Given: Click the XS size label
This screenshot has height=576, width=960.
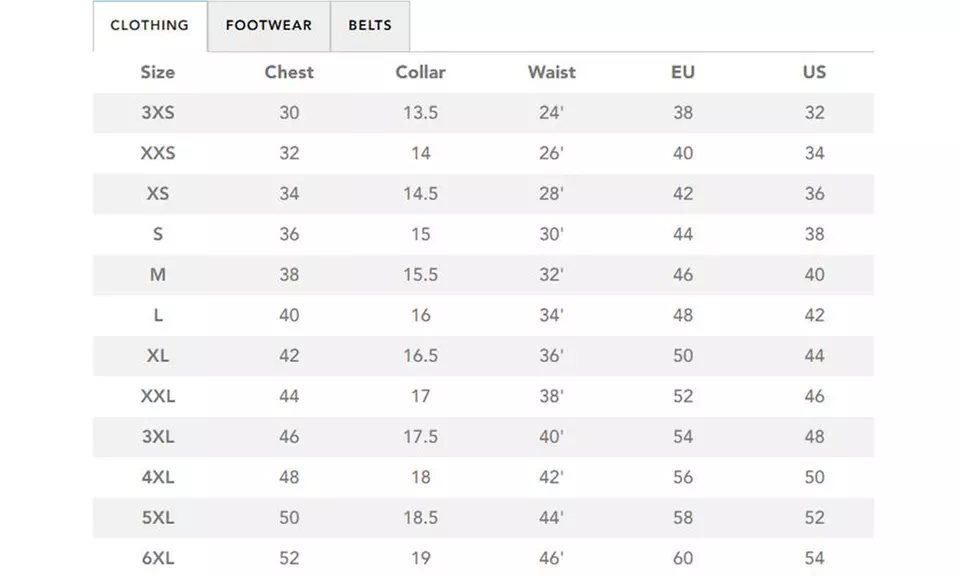Looking at the screenshot, I should pos(158,194).
